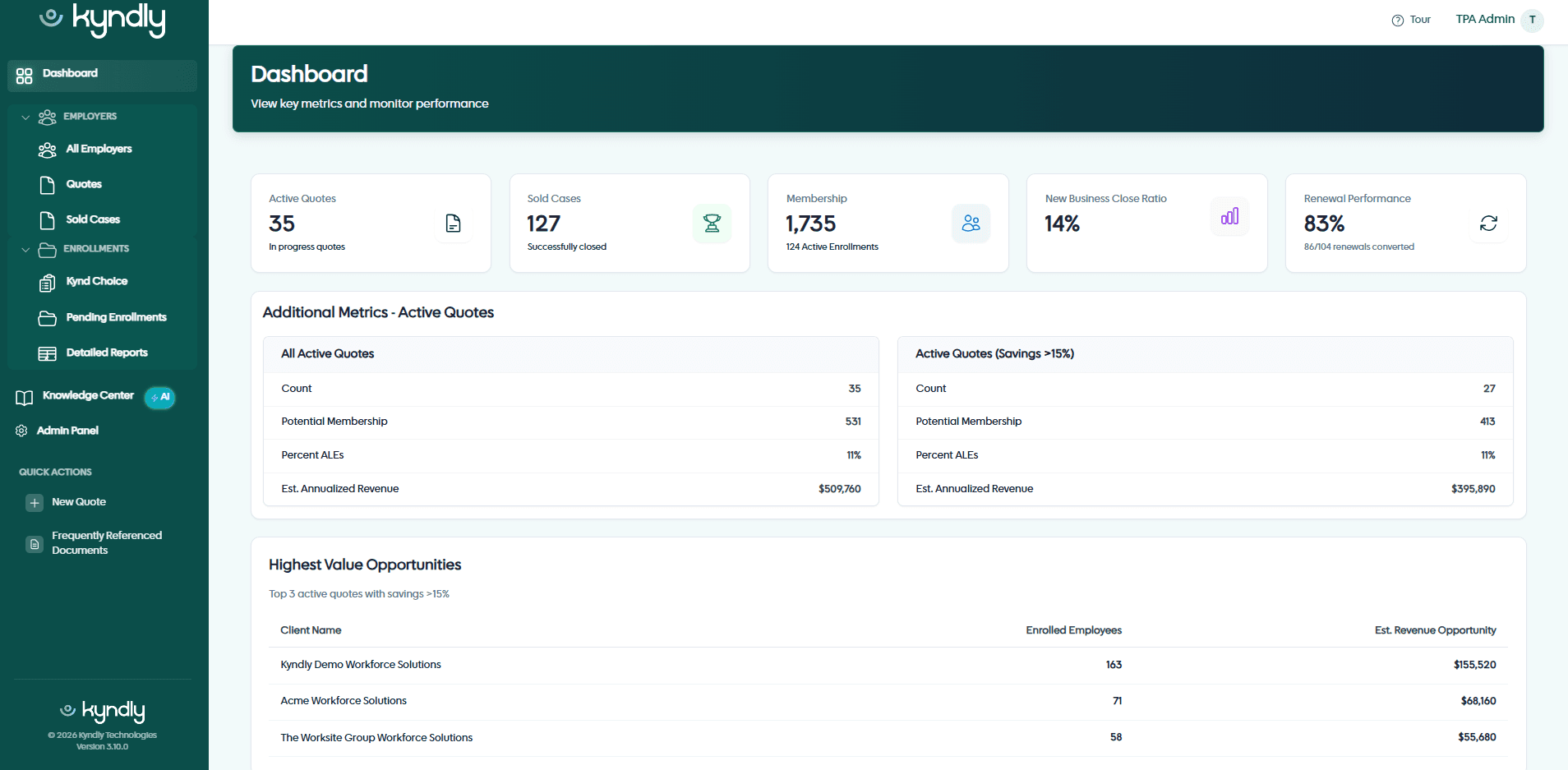This screenshot has height=770, width=1568.
Task: Click the AI badge next to Knowledge Center
Action: (x=159, y=398)
